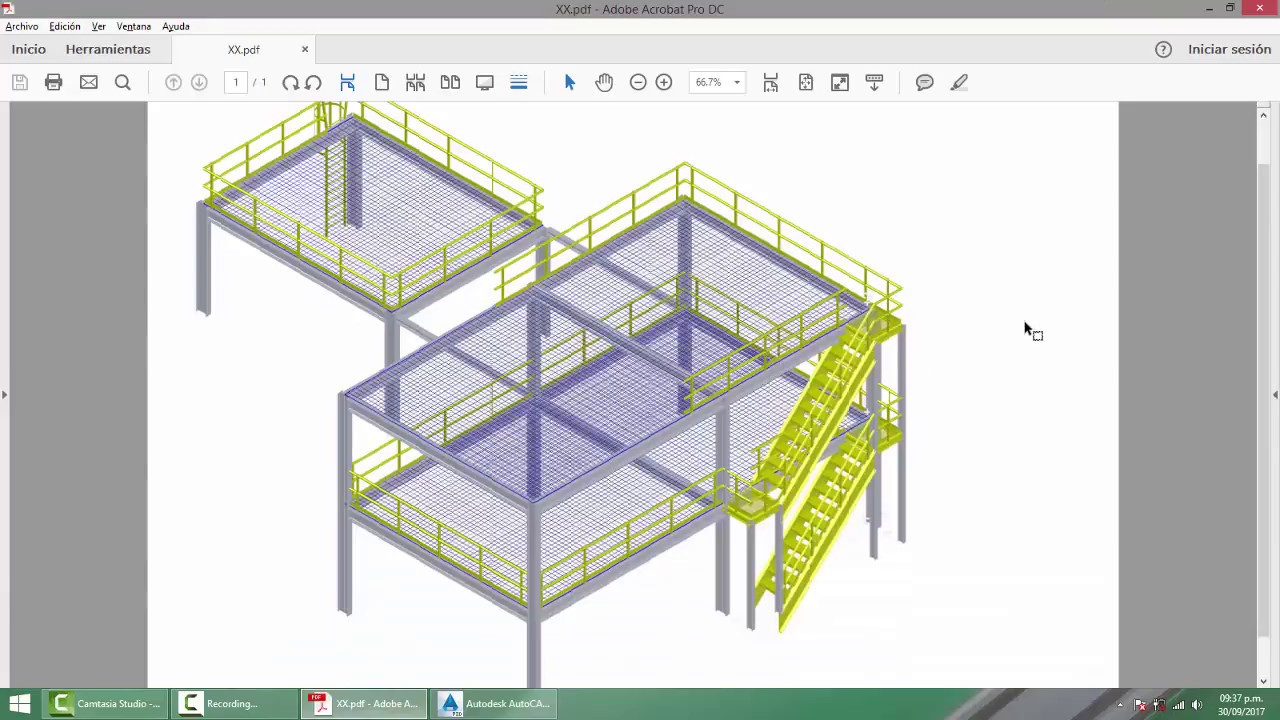
Task: Click the vertical scrollbar thumb
Action: (x=1263, y=400)
